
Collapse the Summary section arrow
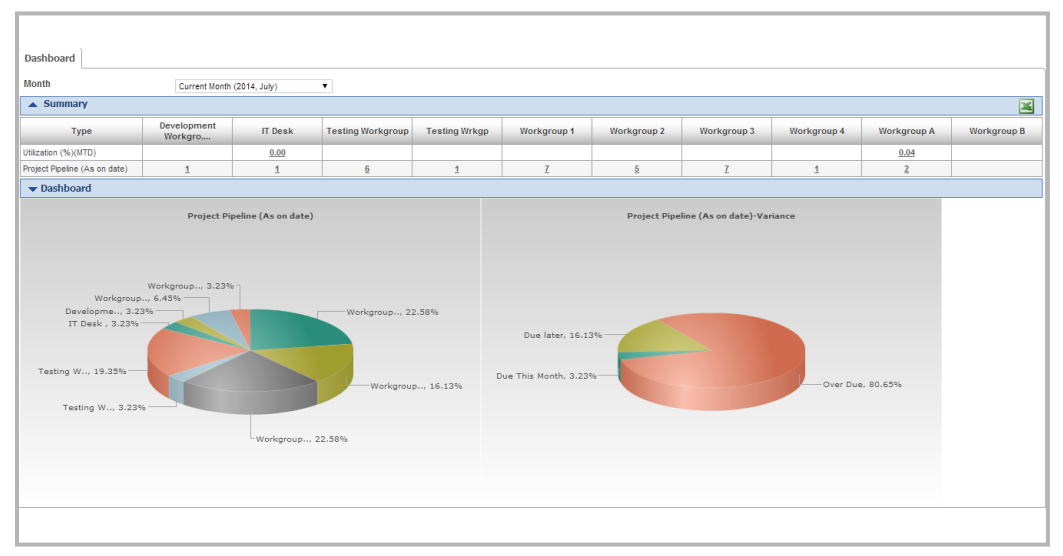[33, 104]
